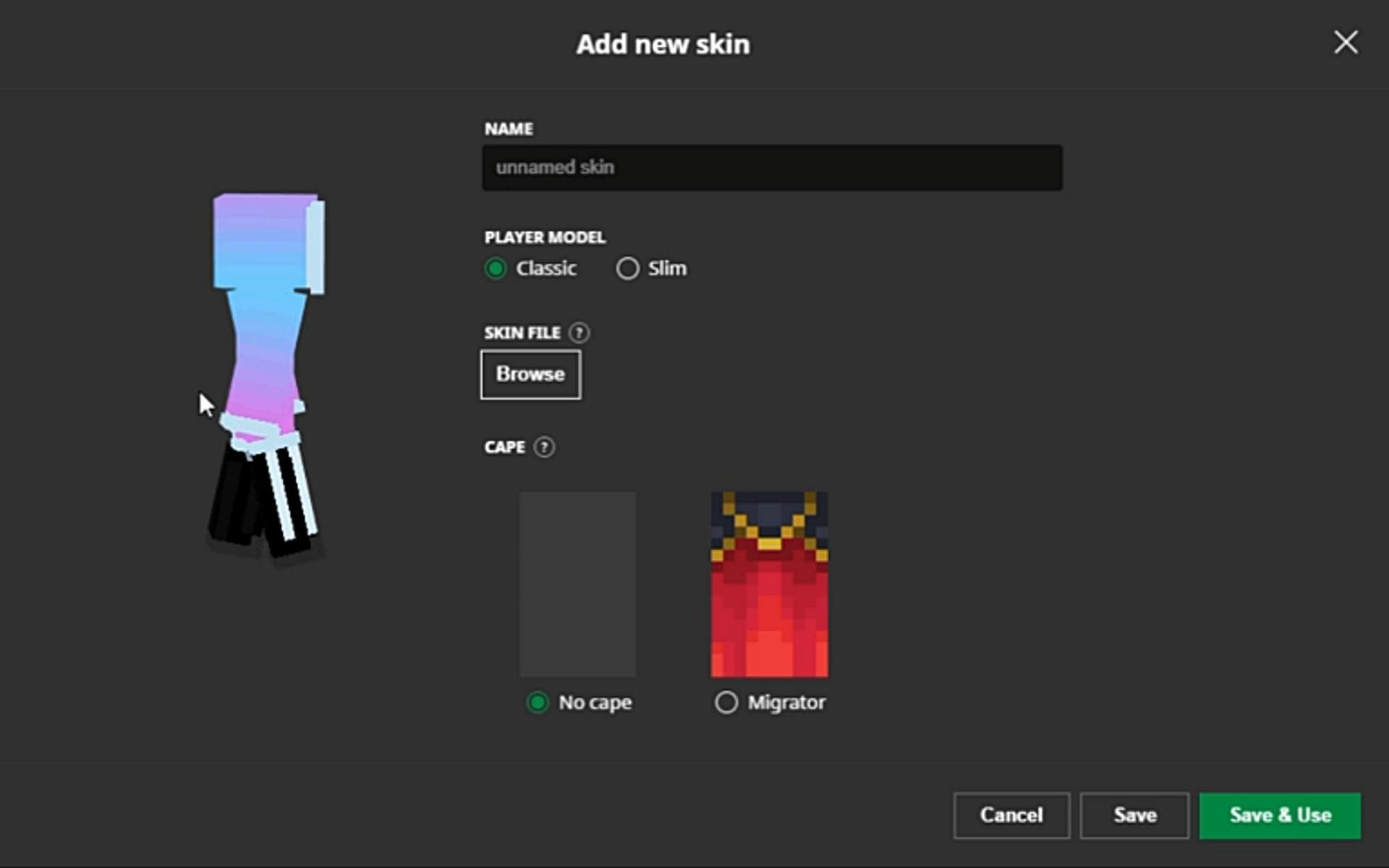Select the Classic player model

(x=496, y=268)
